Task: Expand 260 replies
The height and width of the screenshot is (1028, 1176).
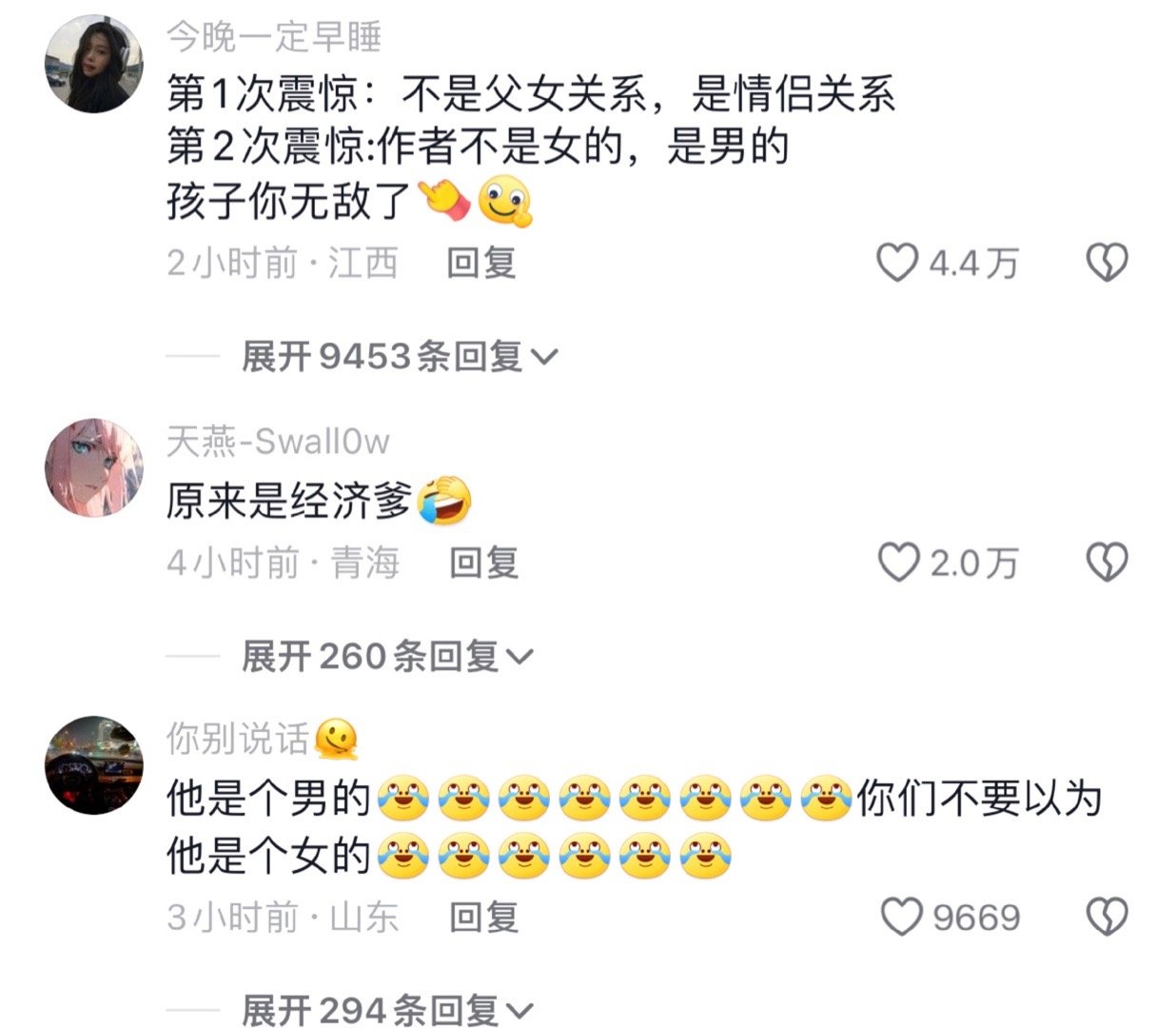Action: (387, 657)
